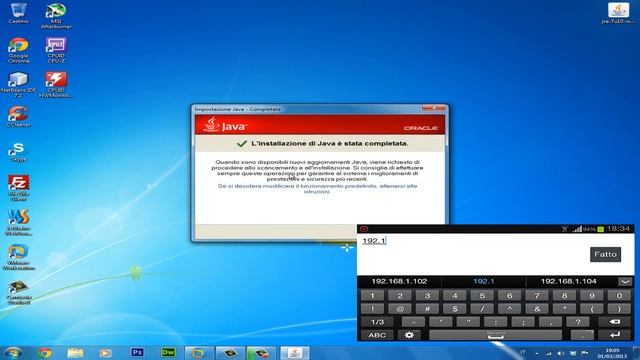Click the volume icon in the system tray
Viewport: 640px width, 360px height.
point(561,353)
